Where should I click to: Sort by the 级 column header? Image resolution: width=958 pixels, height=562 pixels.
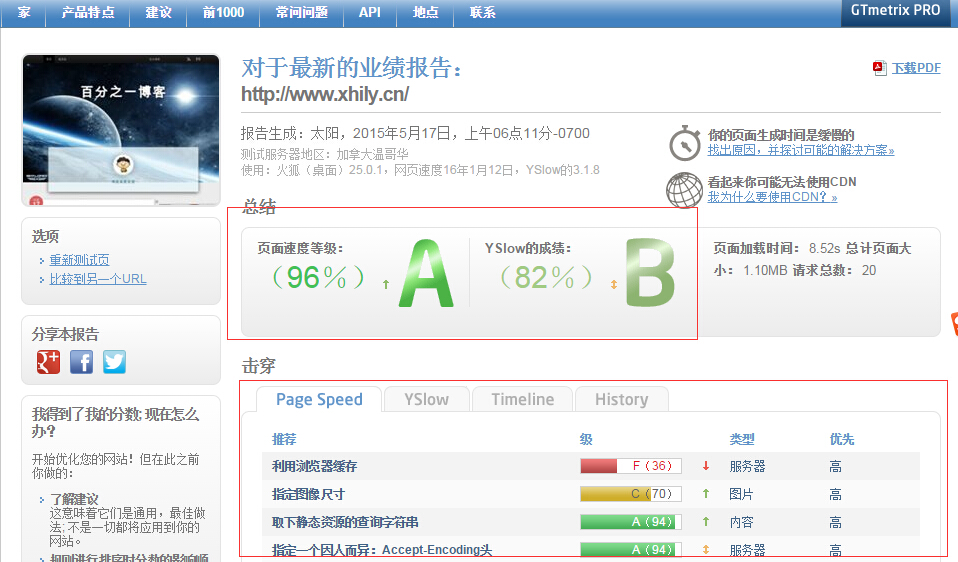[586, 439]
